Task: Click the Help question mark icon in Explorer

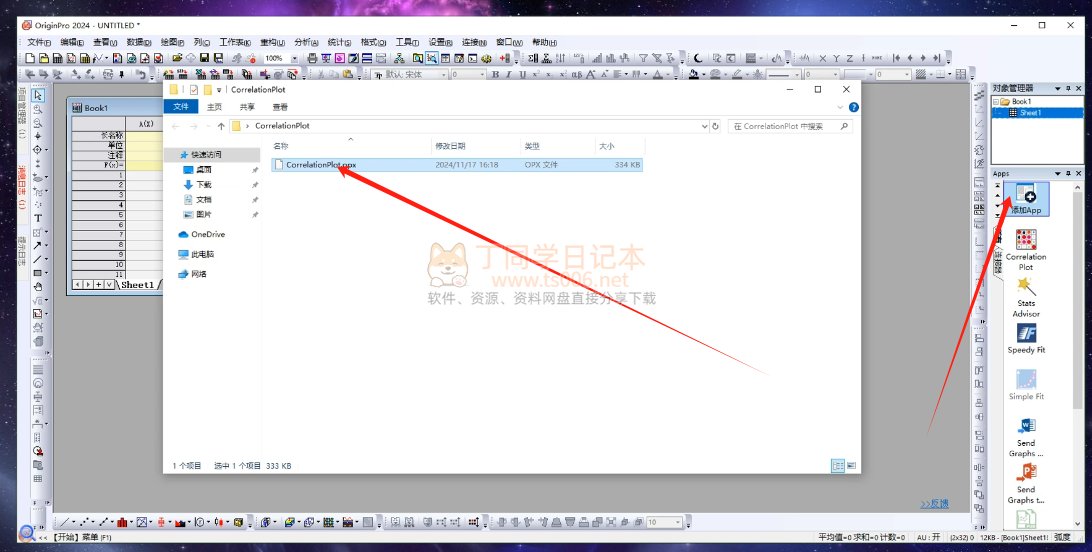Action: pyautogui.click(x=854, y=107)
